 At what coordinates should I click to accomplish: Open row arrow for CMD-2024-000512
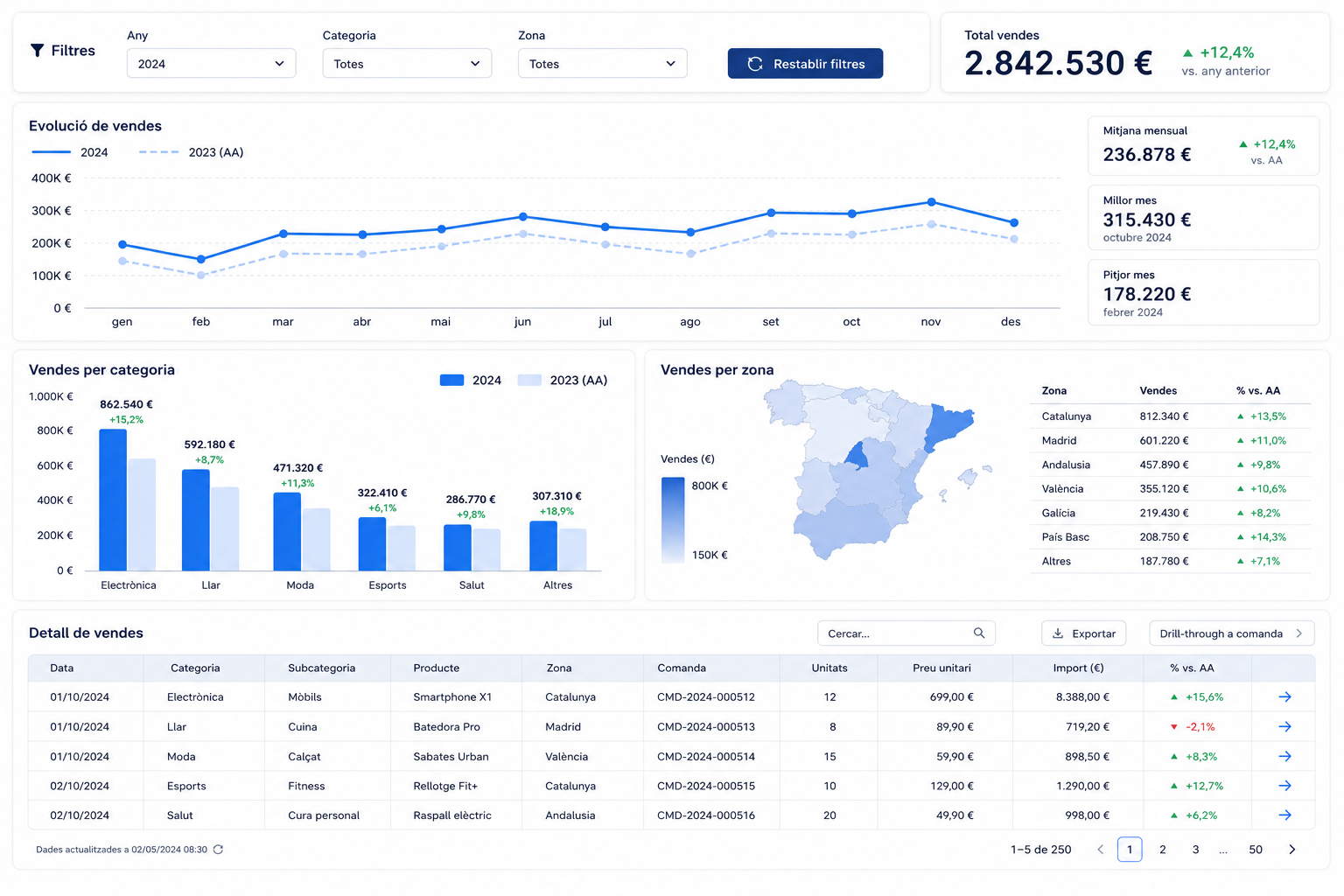click(1284, 697)
